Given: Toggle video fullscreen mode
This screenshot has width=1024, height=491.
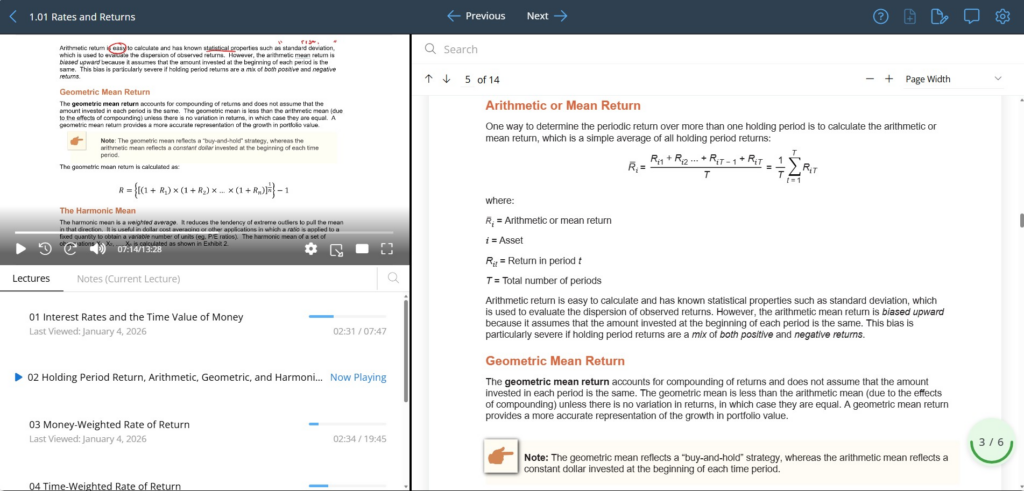Looking at the screenshot, I should click(x=387, y=248).
